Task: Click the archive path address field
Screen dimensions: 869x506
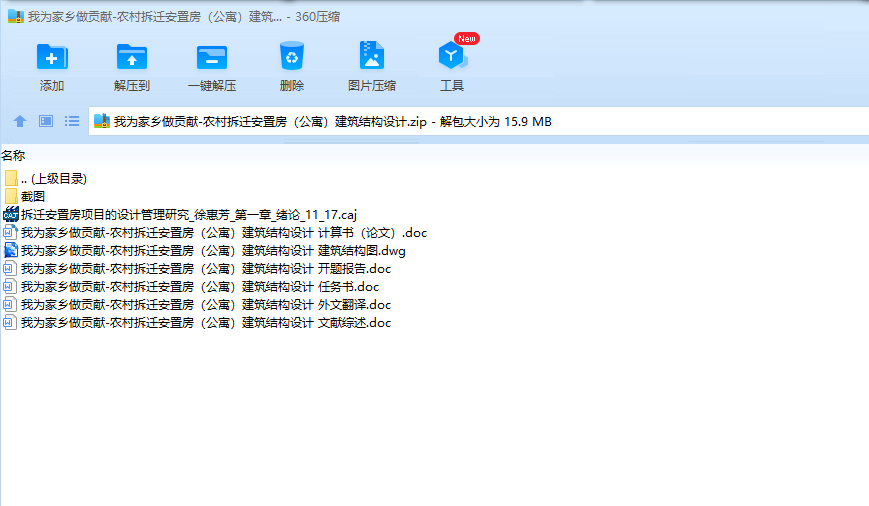Action: click(x=478, y=121)
